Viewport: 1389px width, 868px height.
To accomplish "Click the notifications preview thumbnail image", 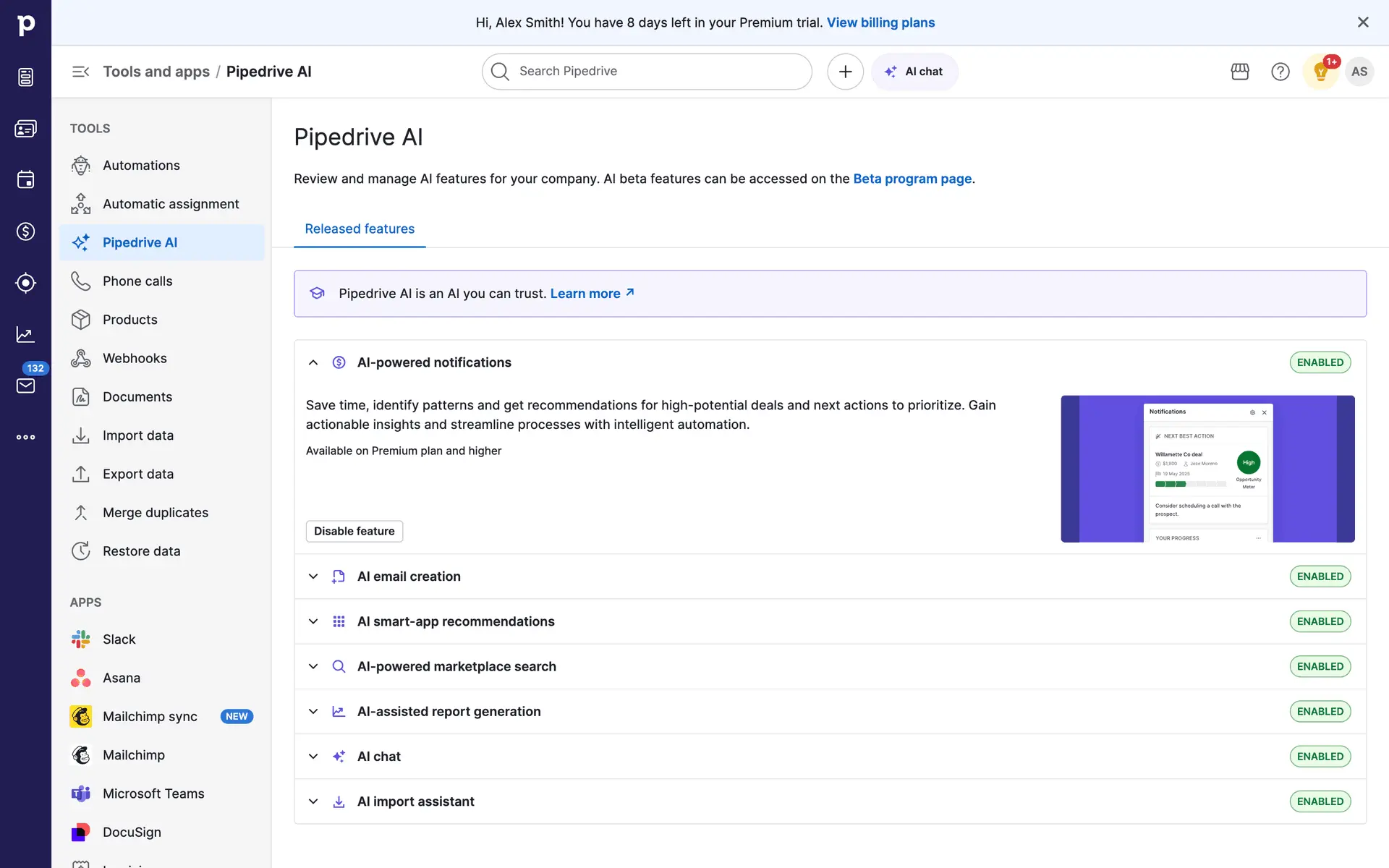I will (1207, 469).
